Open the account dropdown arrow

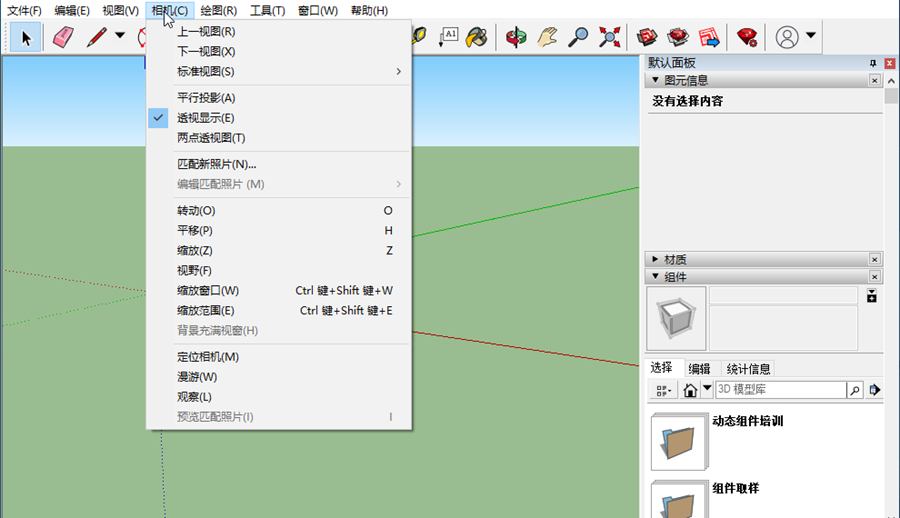pyautogui.click(x=810, y=36)
